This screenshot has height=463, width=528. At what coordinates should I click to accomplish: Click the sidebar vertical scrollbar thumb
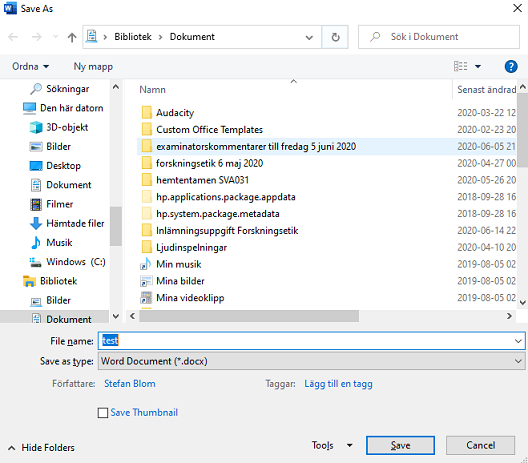pyautogui.click(x=116, y=226)
